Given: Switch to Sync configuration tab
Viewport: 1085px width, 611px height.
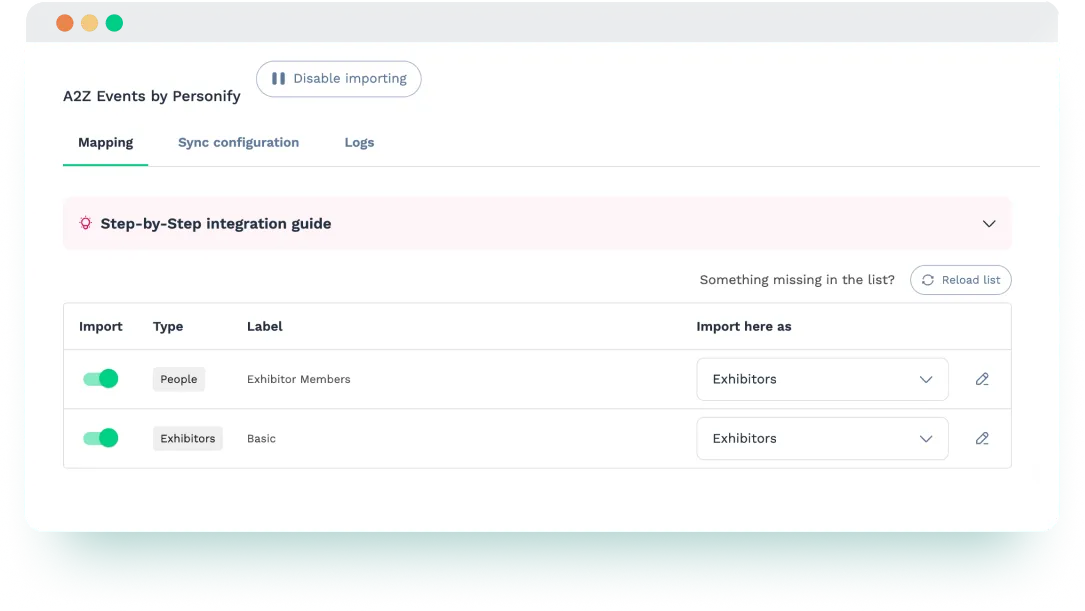Looking at the screenshot, I should [x=238, y=143].
